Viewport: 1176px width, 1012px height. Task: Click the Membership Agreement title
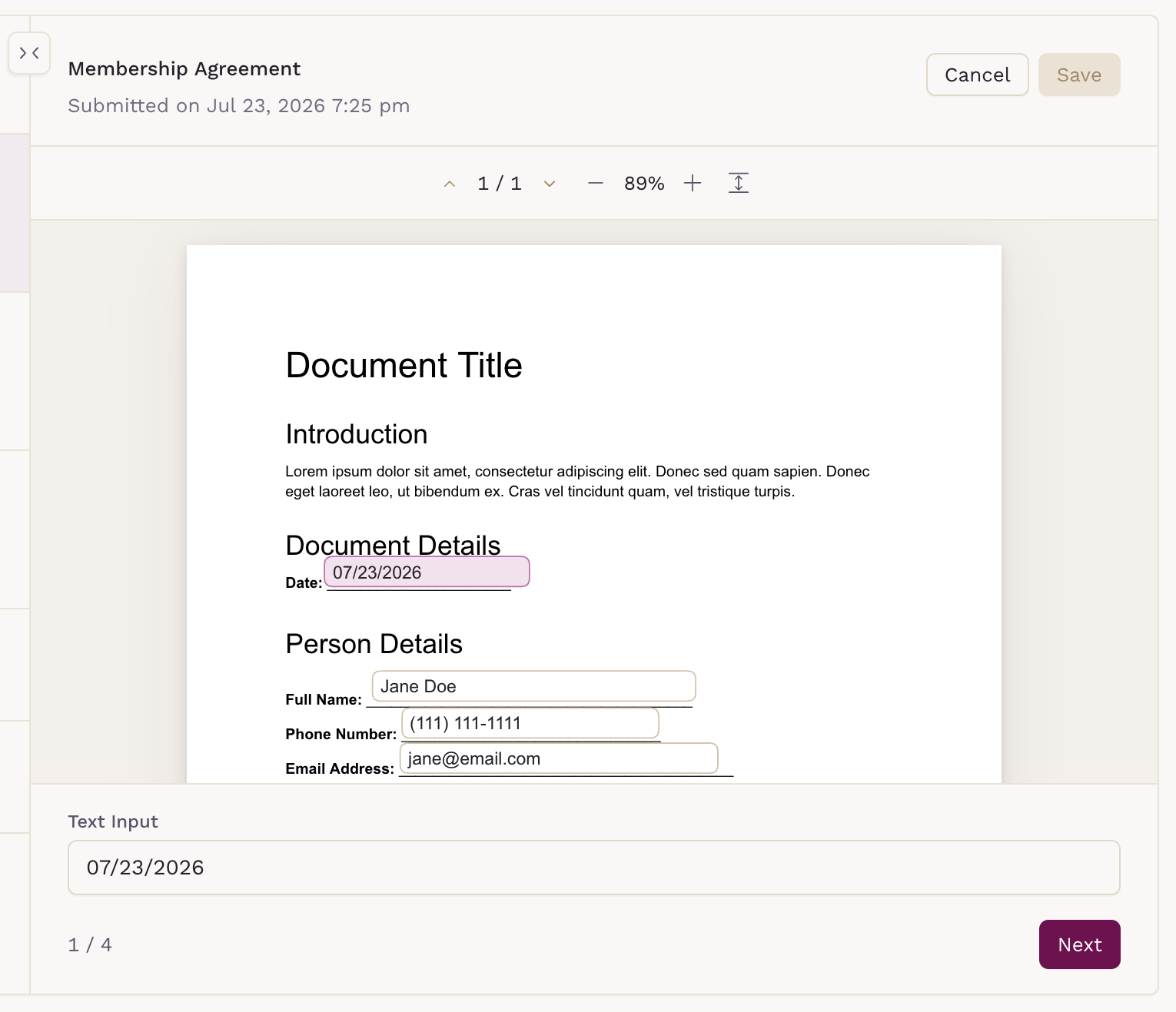click(x=184, y=68)
